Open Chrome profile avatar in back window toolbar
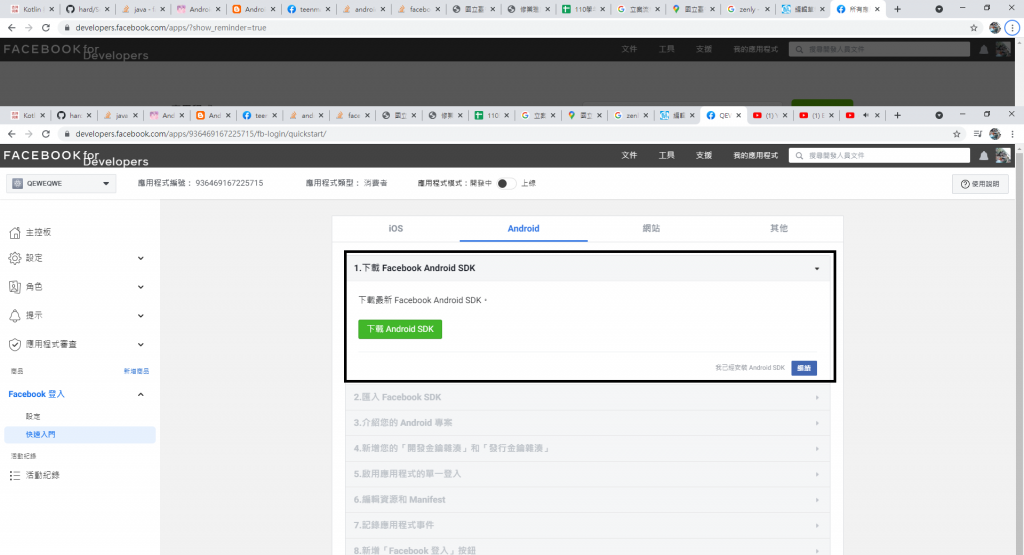1024x555 pixels. 995,28
